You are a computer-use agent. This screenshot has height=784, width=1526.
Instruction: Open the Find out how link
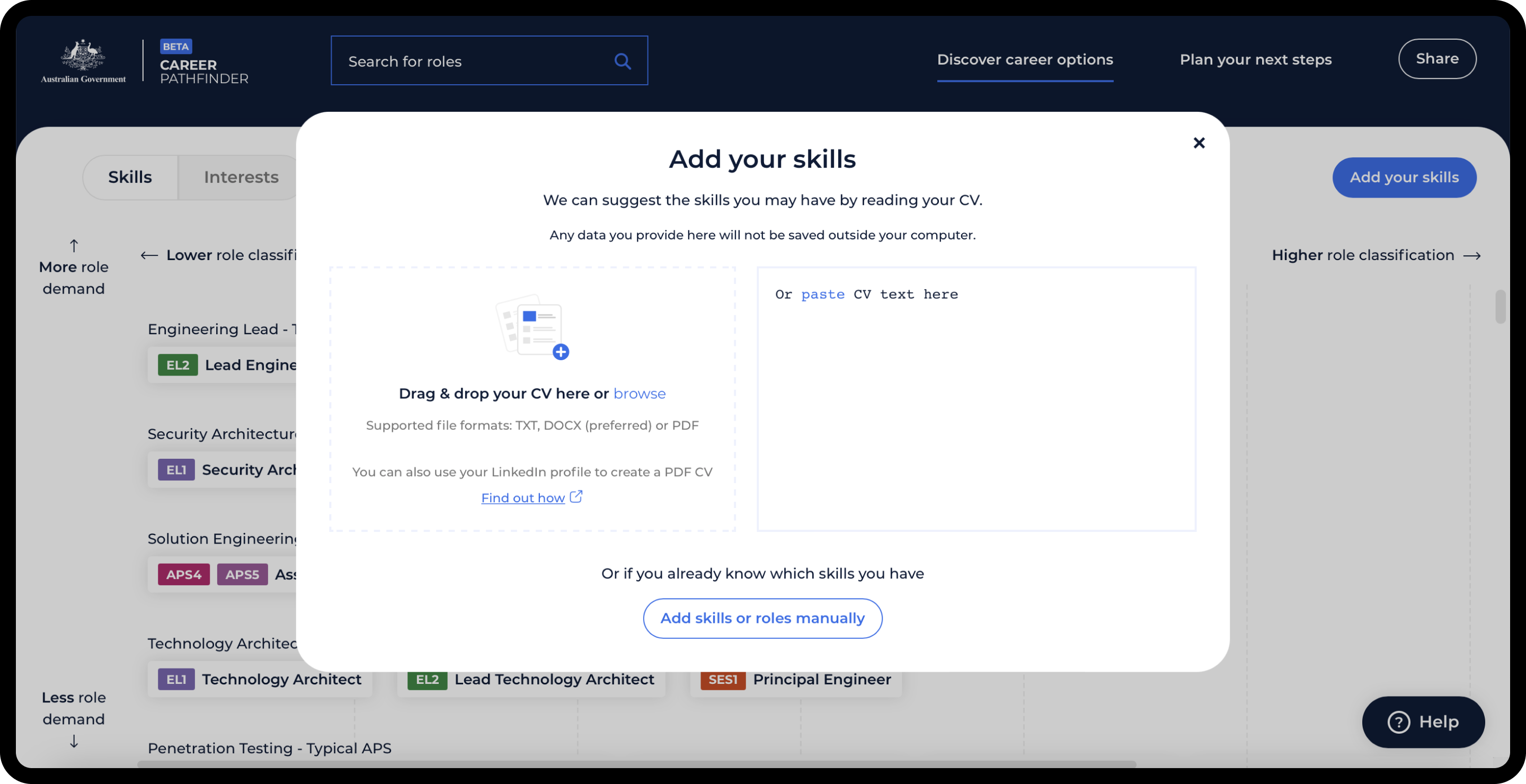point(522,498)
